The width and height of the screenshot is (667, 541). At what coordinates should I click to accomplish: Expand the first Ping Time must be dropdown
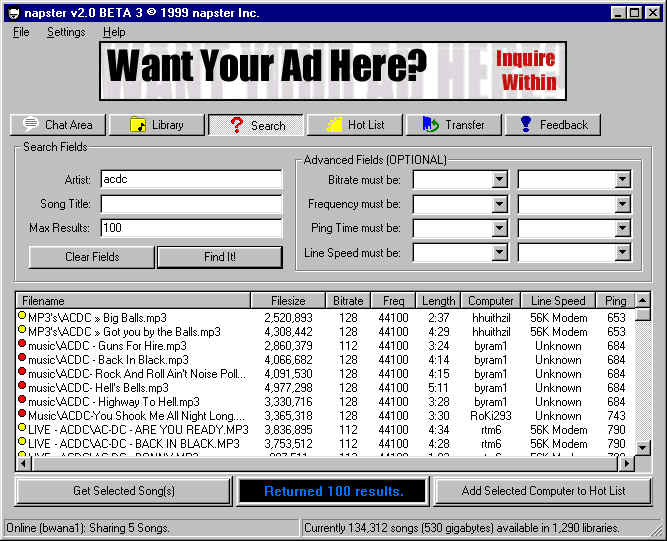[499, 229]
